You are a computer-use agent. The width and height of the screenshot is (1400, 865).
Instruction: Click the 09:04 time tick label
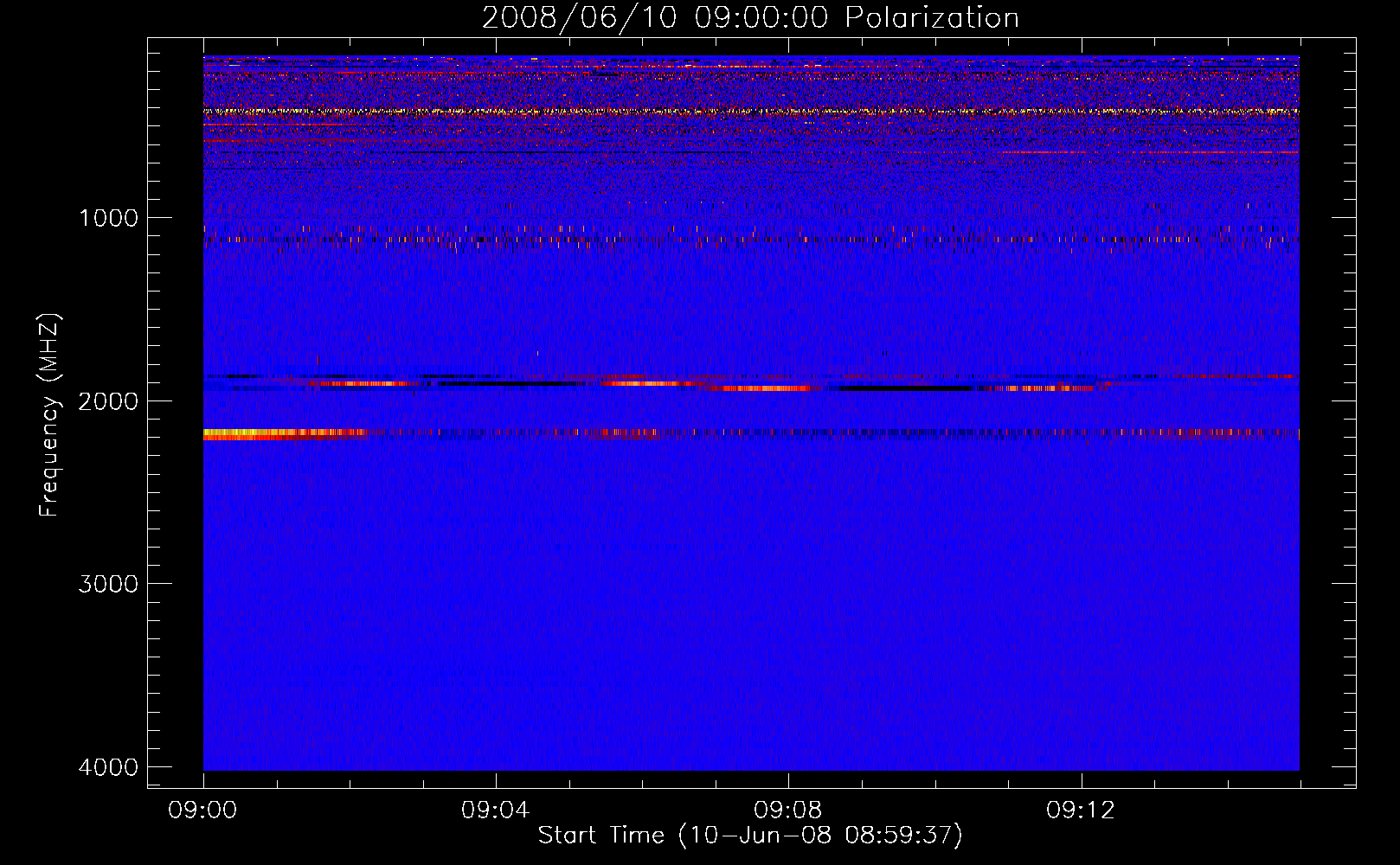pyautogui.click(x=495, y=811)
